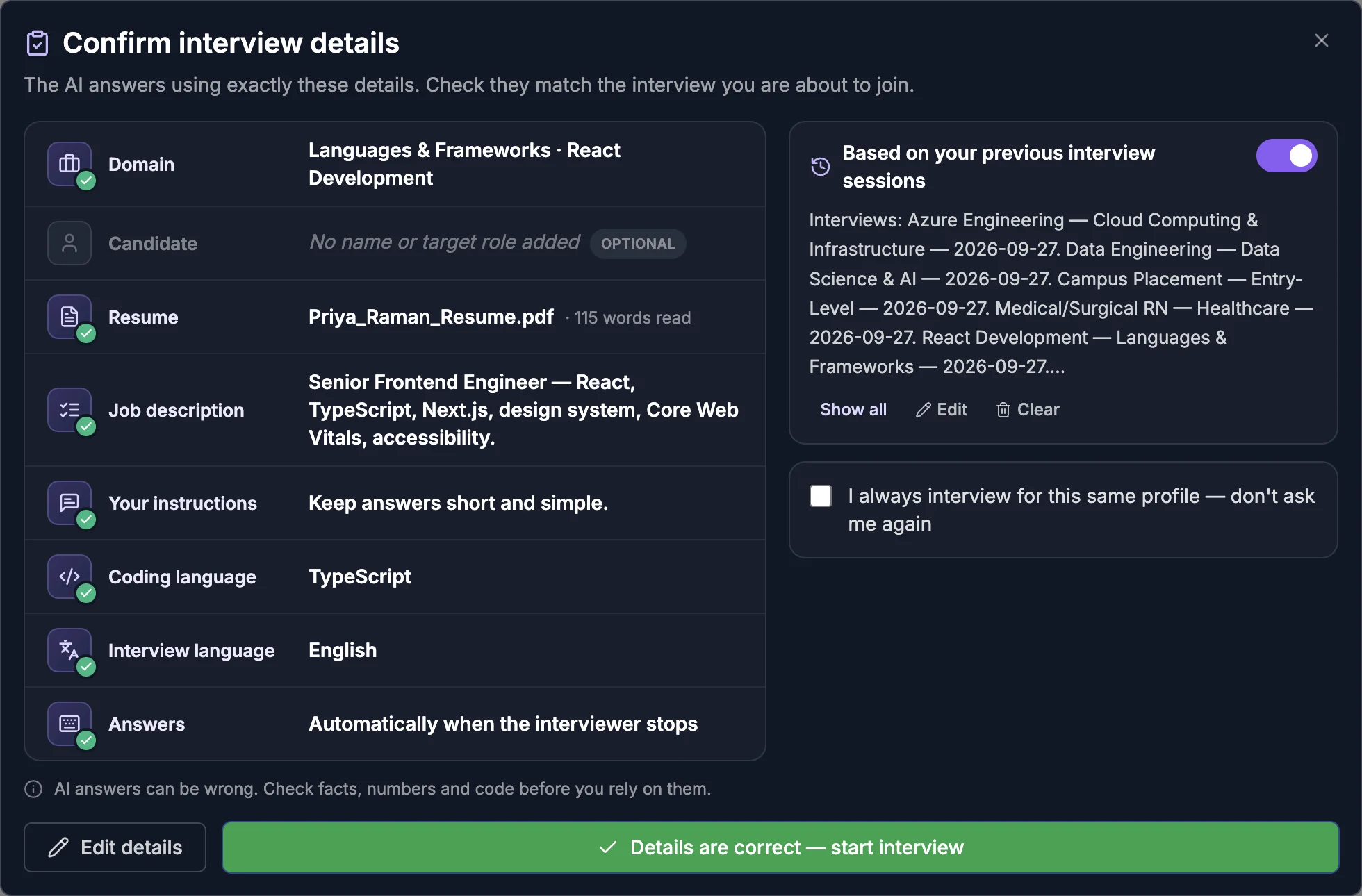Start interview with details are correct button
Viewport: 1362px width, 896px height.
(x=780, y=847)
